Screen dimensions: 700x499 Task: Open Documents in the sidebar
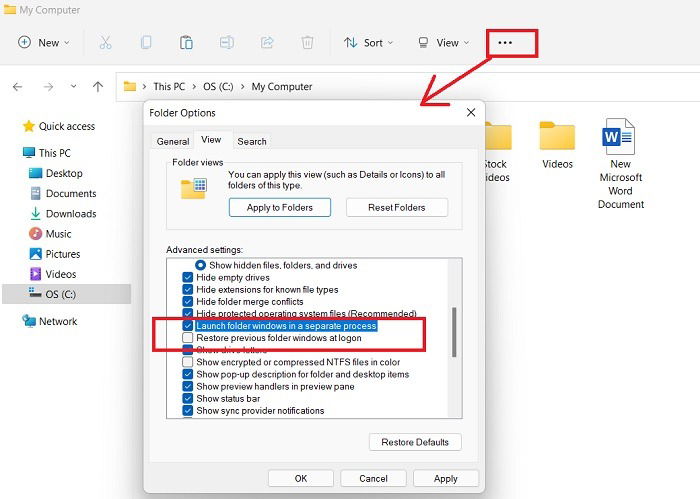[x=63, y=193]
